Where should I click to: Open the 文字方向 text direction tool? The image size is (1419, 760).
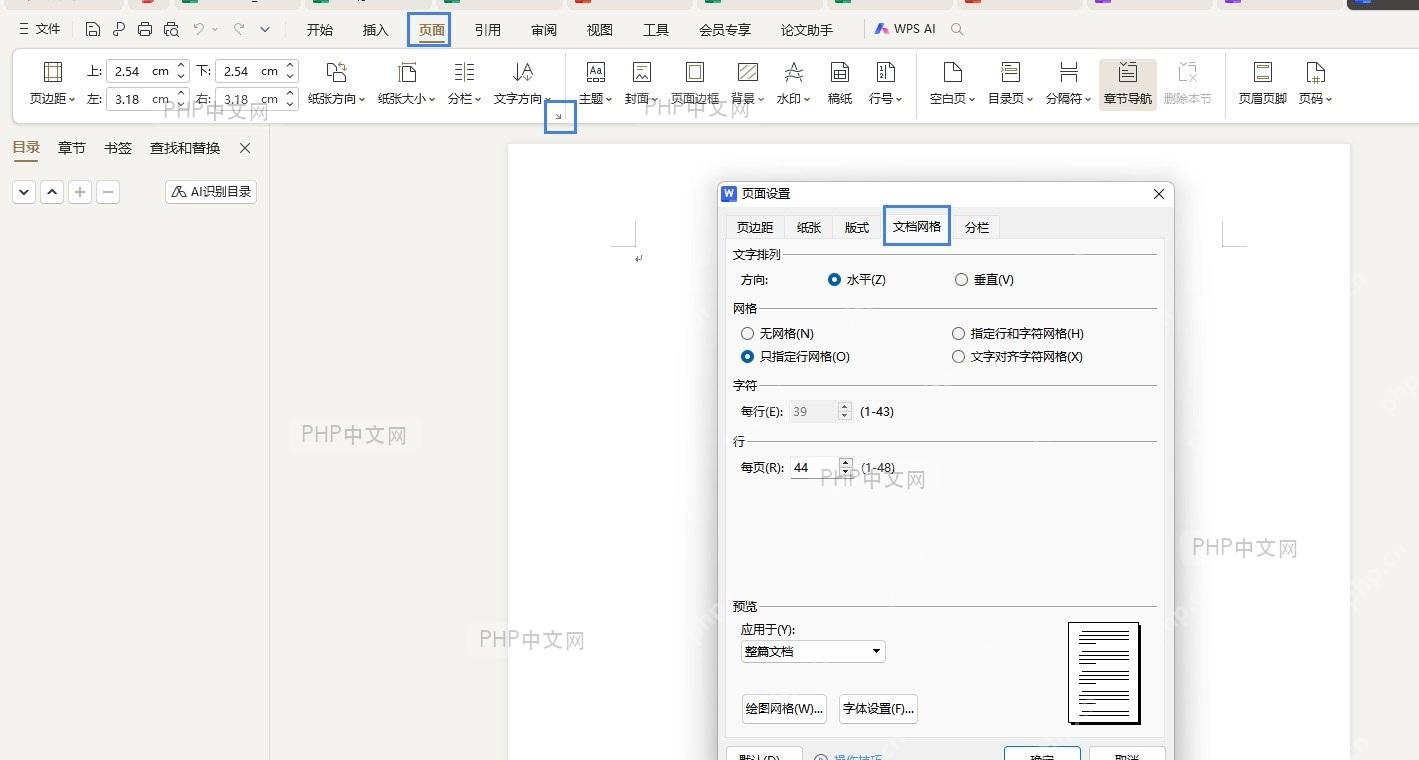point(522,83)
